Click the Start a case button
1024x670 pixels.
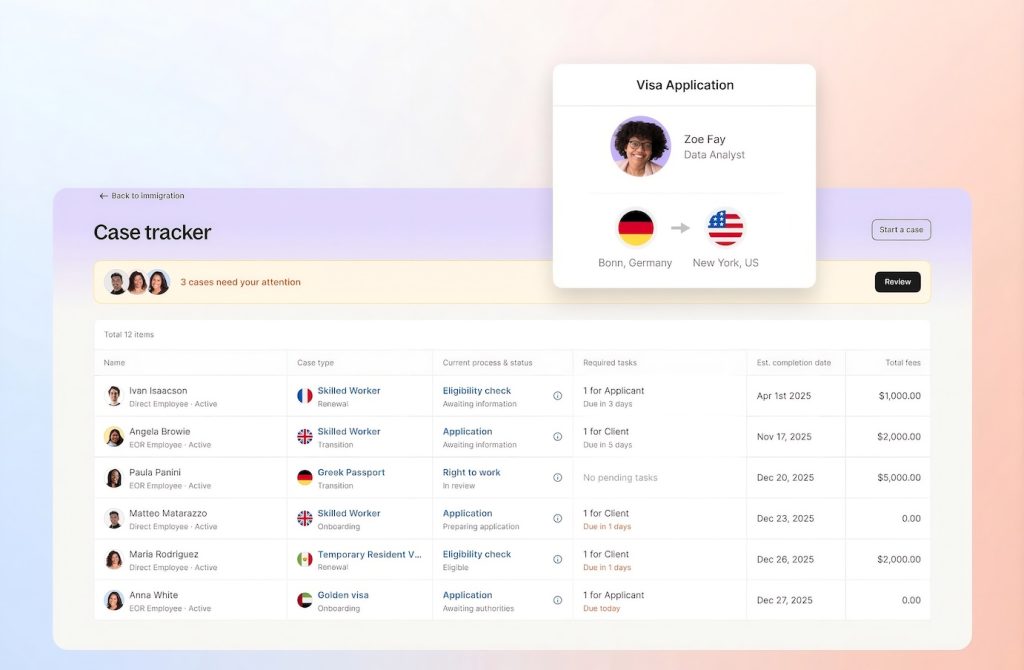click(901, 230)
